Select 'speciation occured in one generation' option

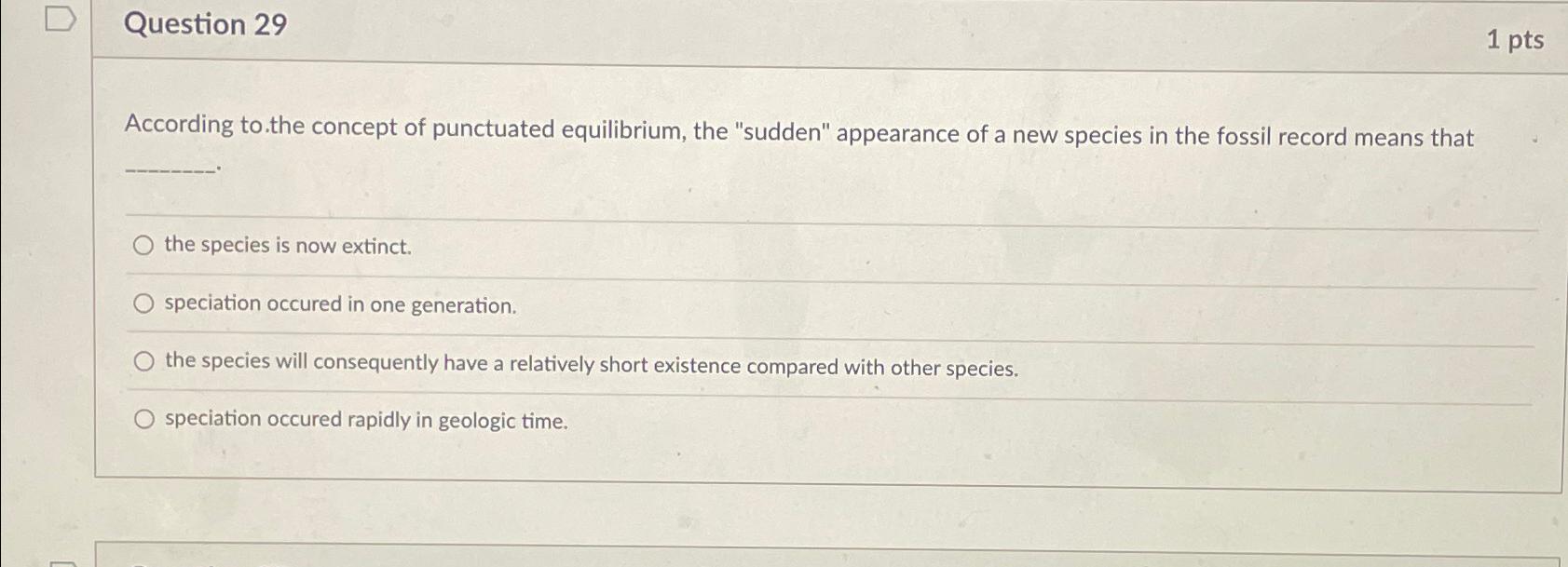(143, 303)
